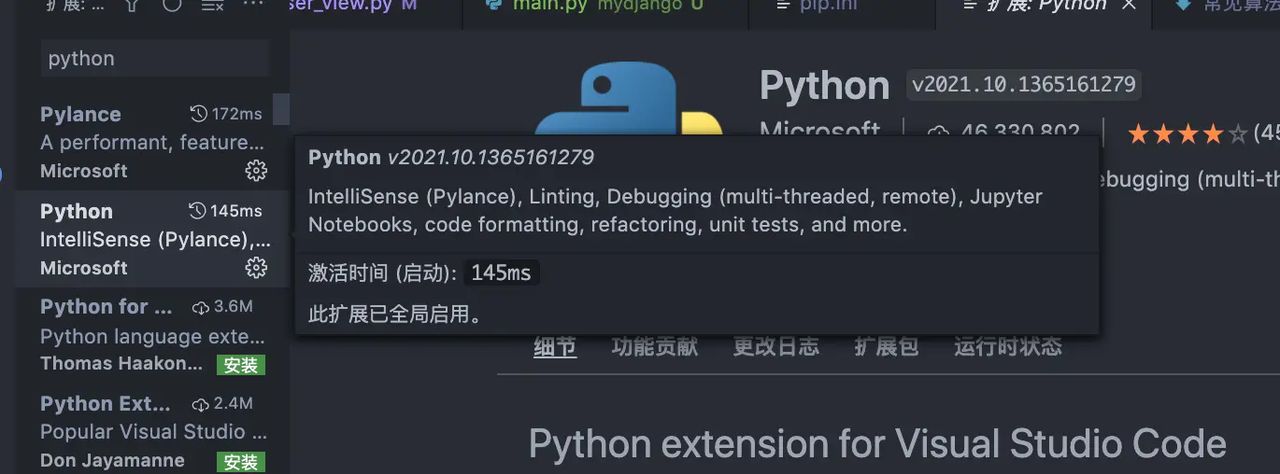Click the Pylance activation time clock icon
1280x474 pixels.
pyautogui.click(x=198, y=114)
